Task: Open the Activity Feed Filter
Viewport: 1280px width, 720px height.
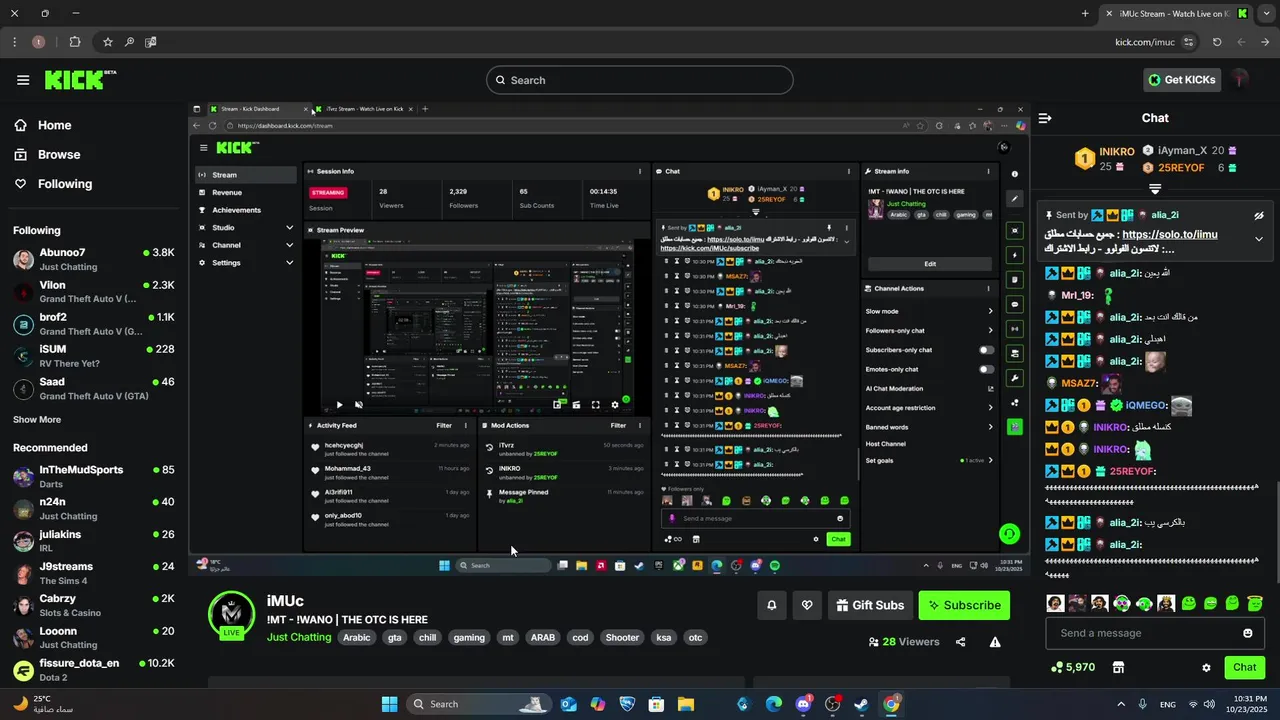Action: pos(444,425)
